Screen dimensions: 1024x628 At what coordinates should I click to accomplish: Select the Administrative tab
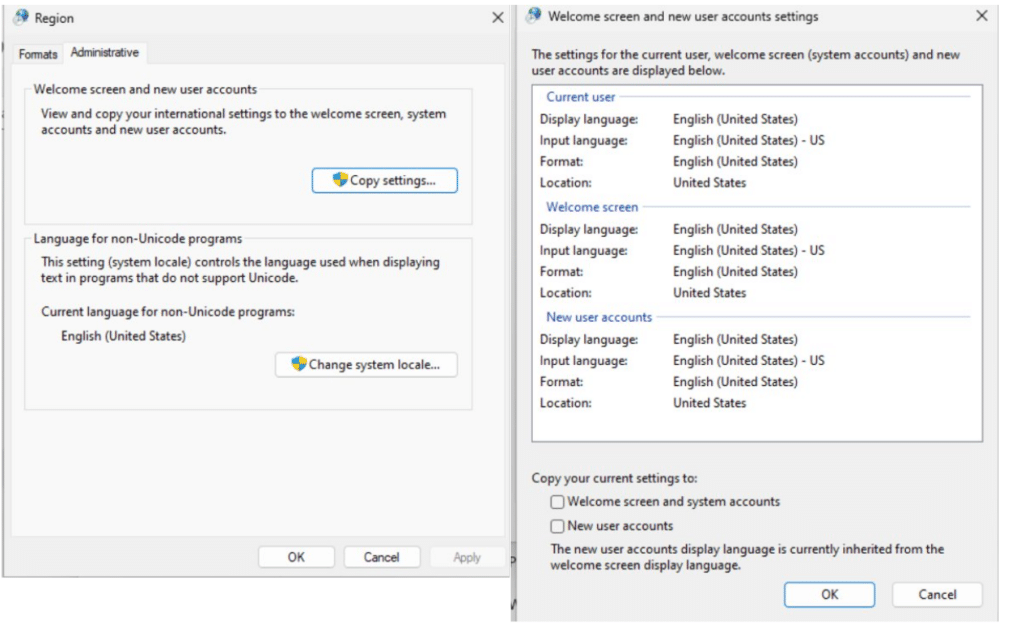[104, 52]
